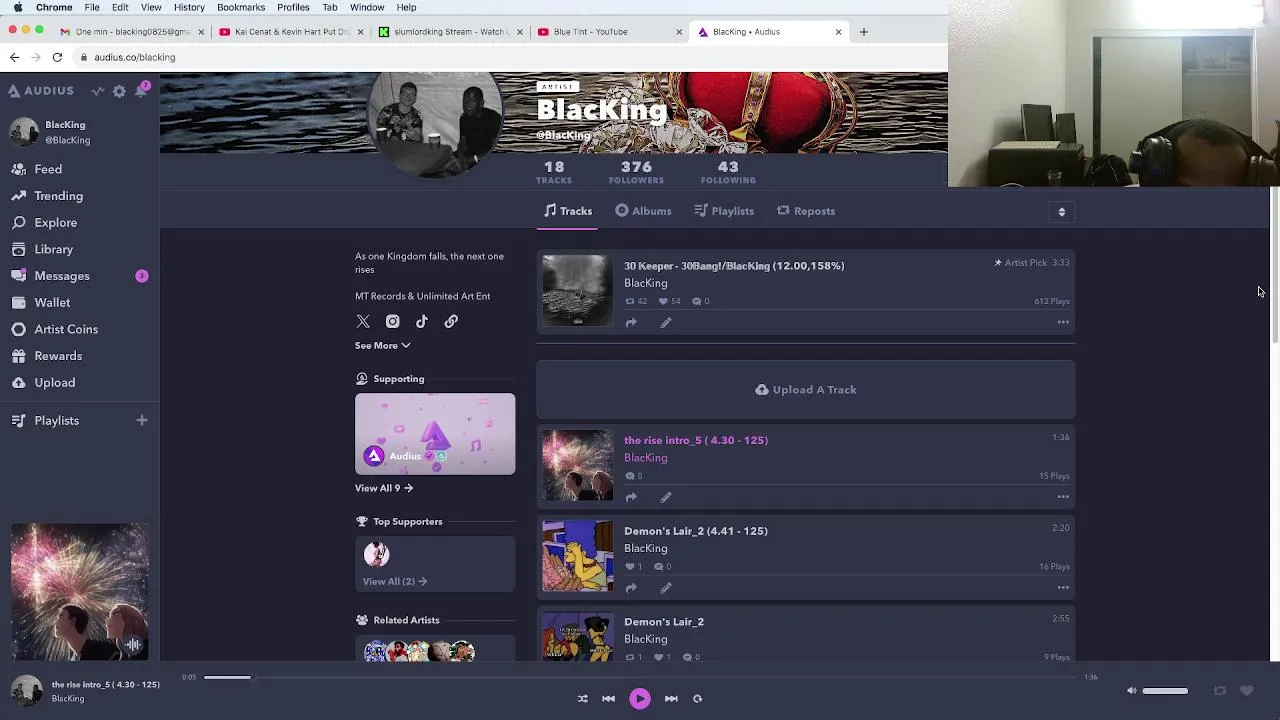1280x720 pixels.
Task: Like Demon's Lair_2 (4.41 - 125) via heart icon
Action: coord(630,566)
